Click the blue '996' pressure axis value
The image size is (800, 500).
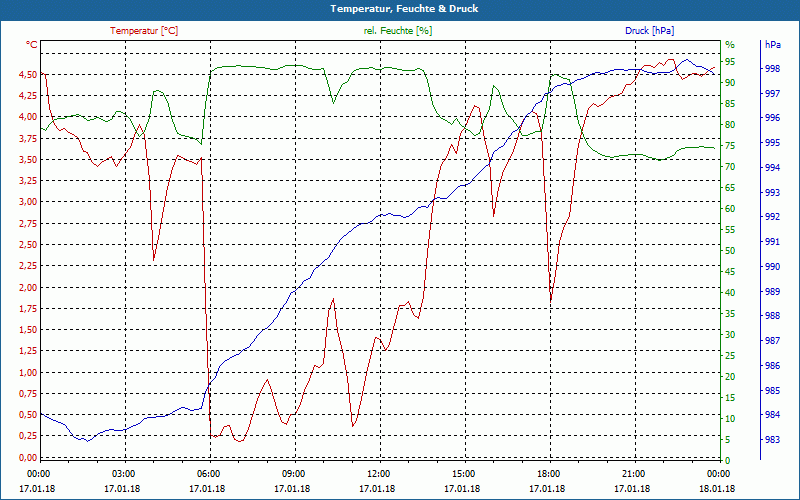[772, 118]
